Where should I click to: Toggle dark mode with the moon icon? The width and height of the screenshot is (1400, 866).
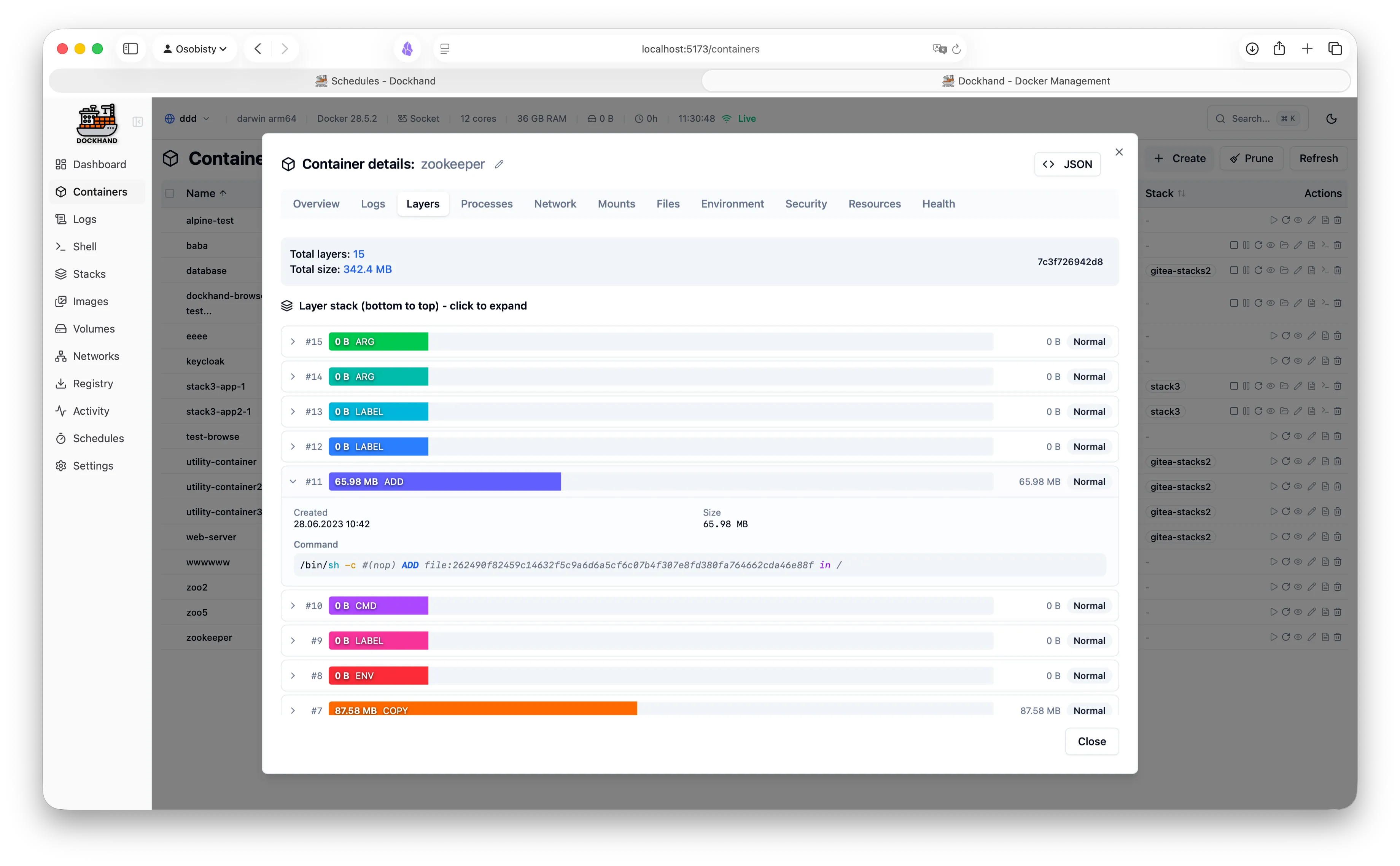1331,118
